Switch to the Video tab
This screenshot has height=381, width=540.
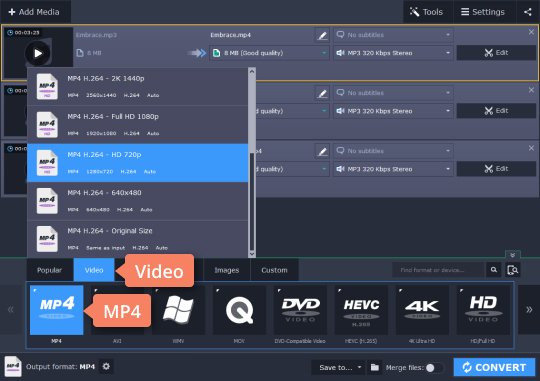point(94,270)
